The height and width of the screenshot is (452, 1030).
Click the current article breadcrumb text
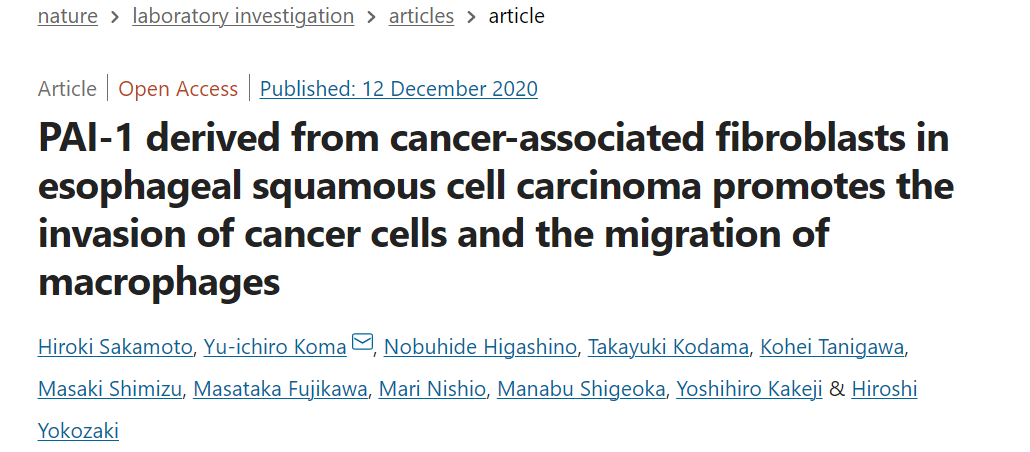point(516,16)
